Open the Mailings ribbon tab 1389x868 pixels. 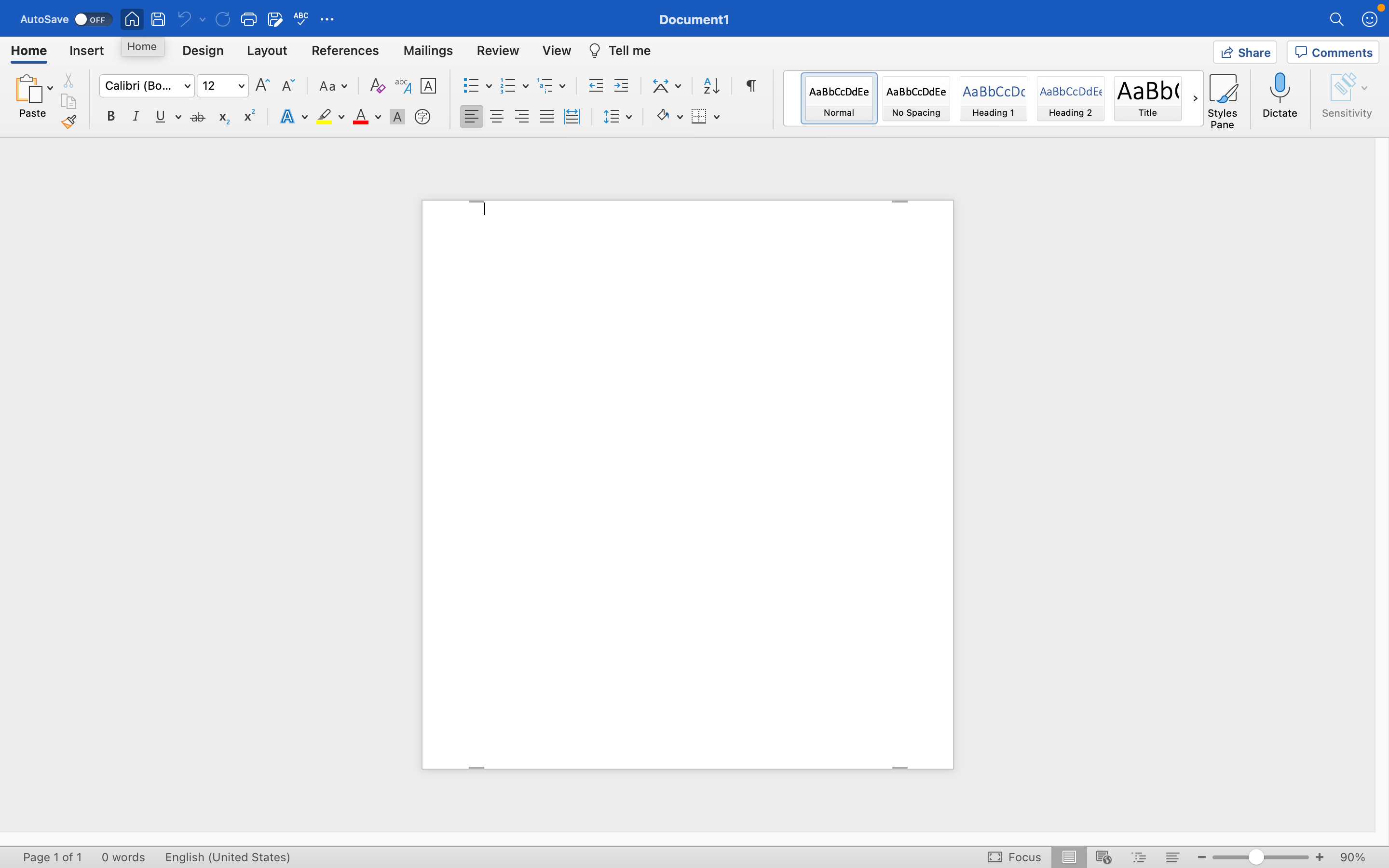pyautogui.click(x=427, y=51)
